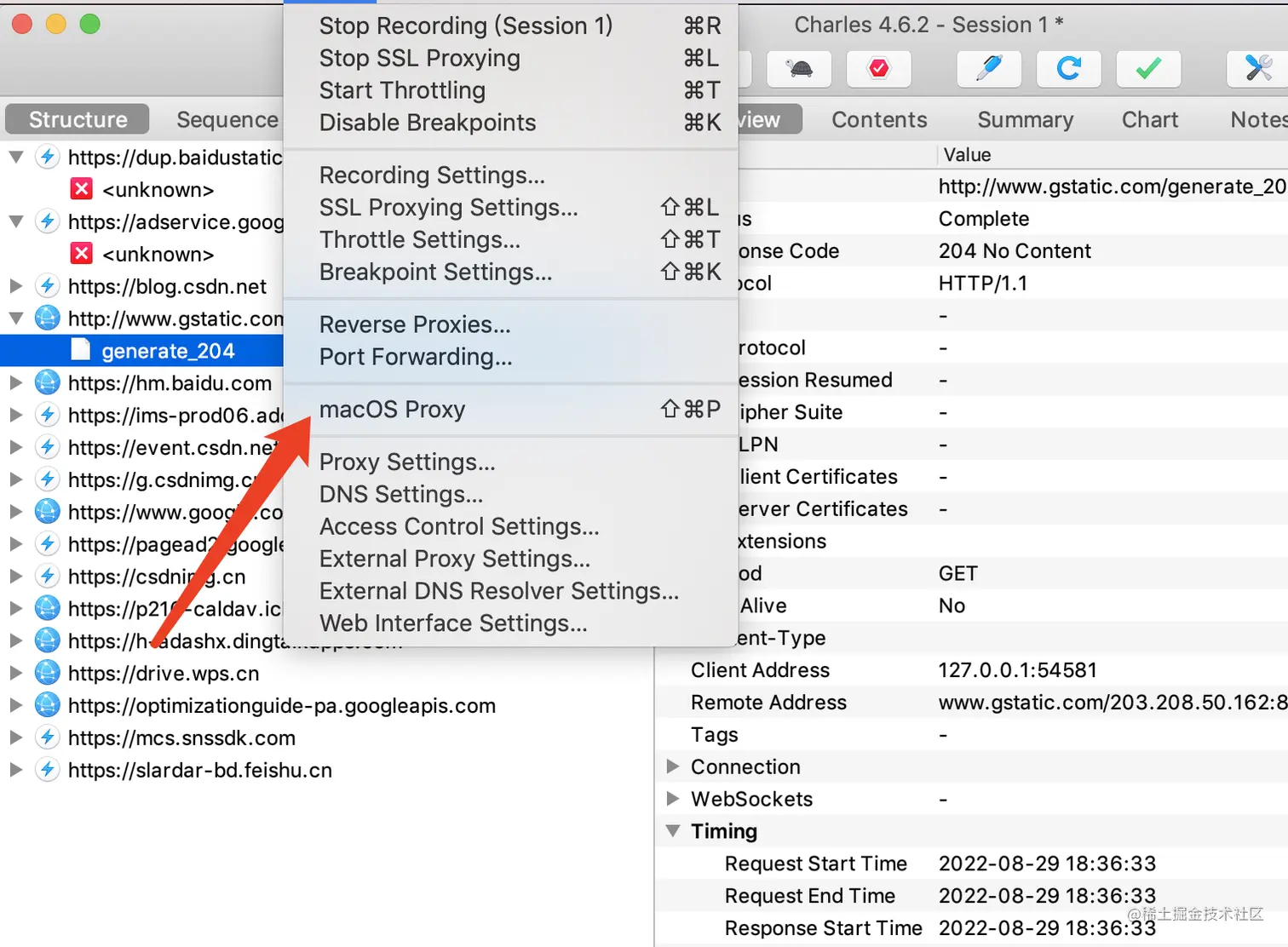Click globe icon beside drive.wps.cn
The image size is (1288, 947).
tap(48, 673)
